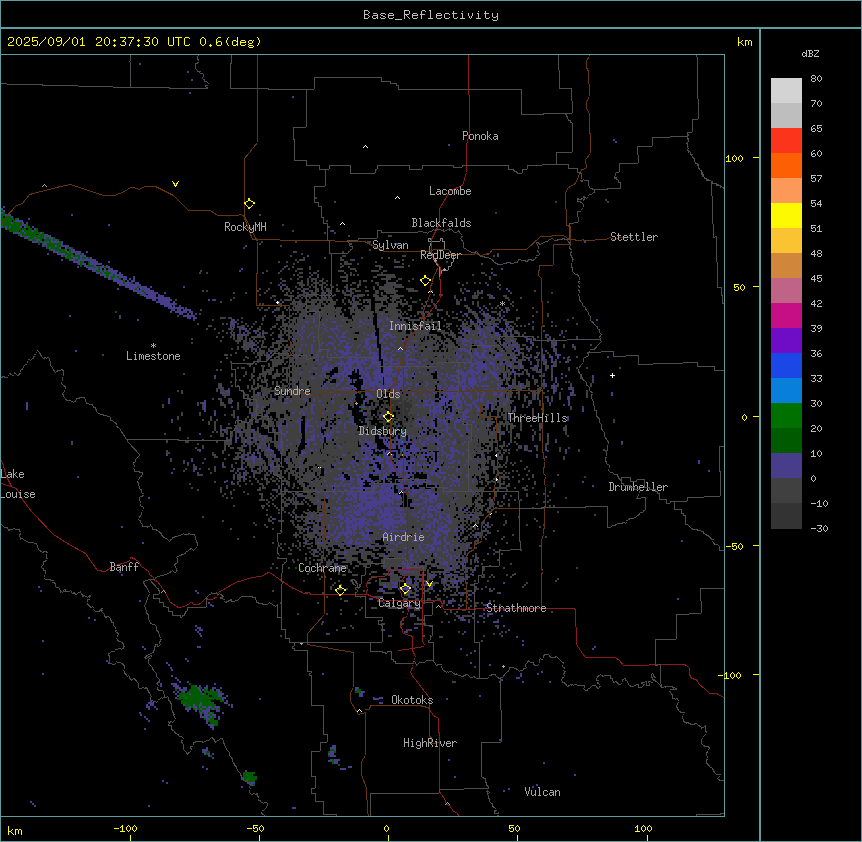Screen dimensions: 862x842
Task: Click the Strathmore label
Action: point(516,608)
